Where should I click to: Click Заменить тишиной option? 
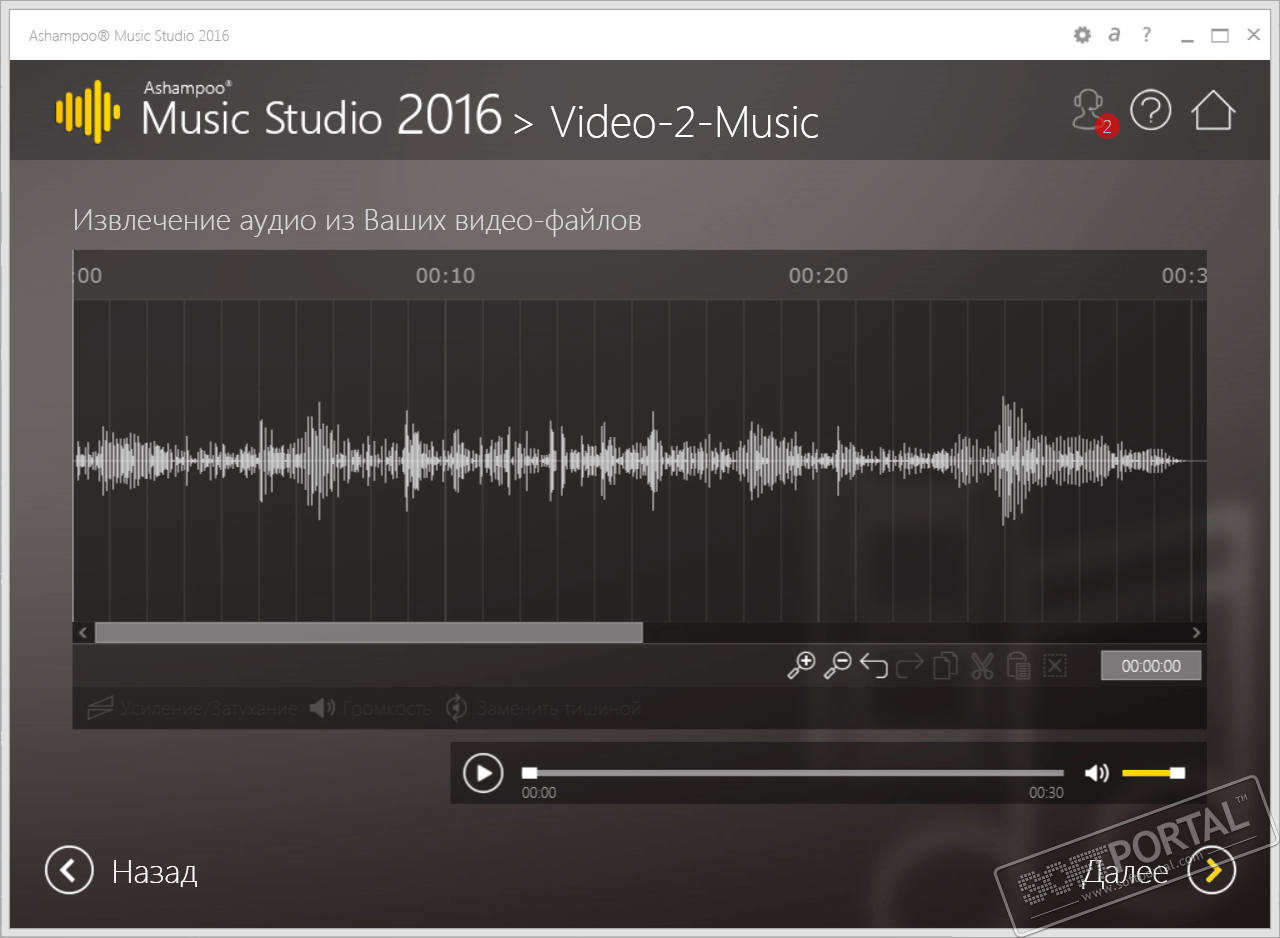[543, 709]
